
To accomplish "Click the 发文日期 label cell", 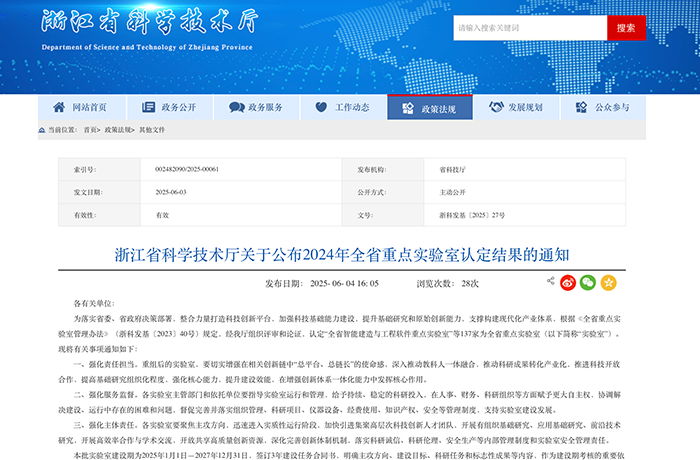I will tap(100, 192).
